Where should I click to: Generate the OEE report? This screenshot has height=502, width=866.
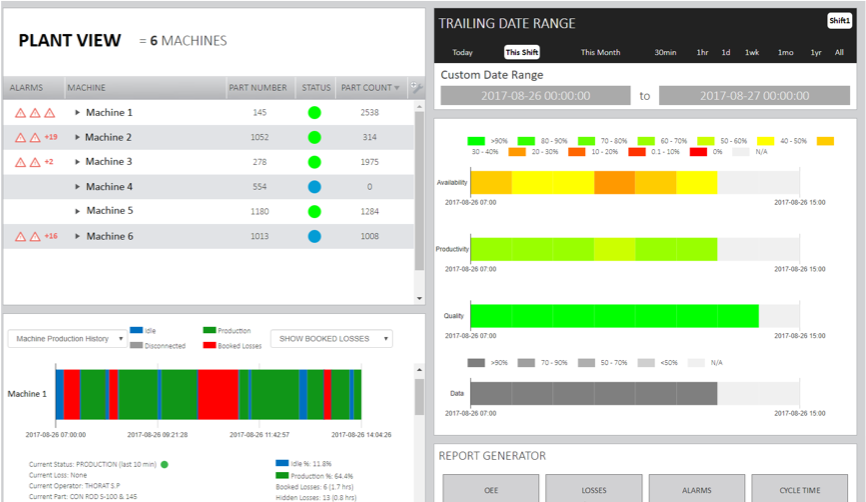490,488
